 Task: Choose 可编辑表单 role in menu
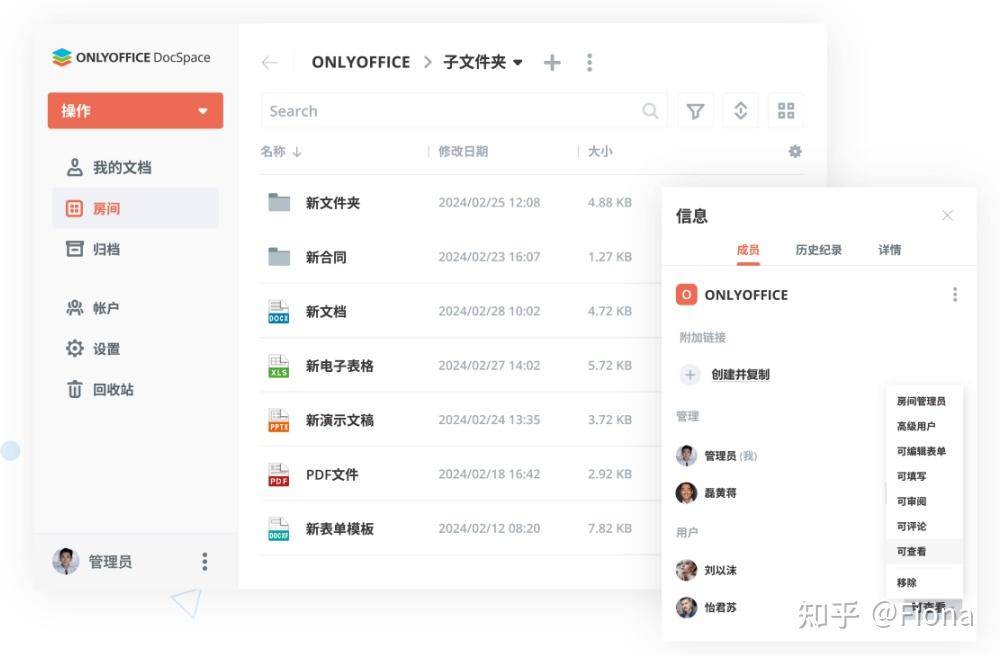point(924,451)
